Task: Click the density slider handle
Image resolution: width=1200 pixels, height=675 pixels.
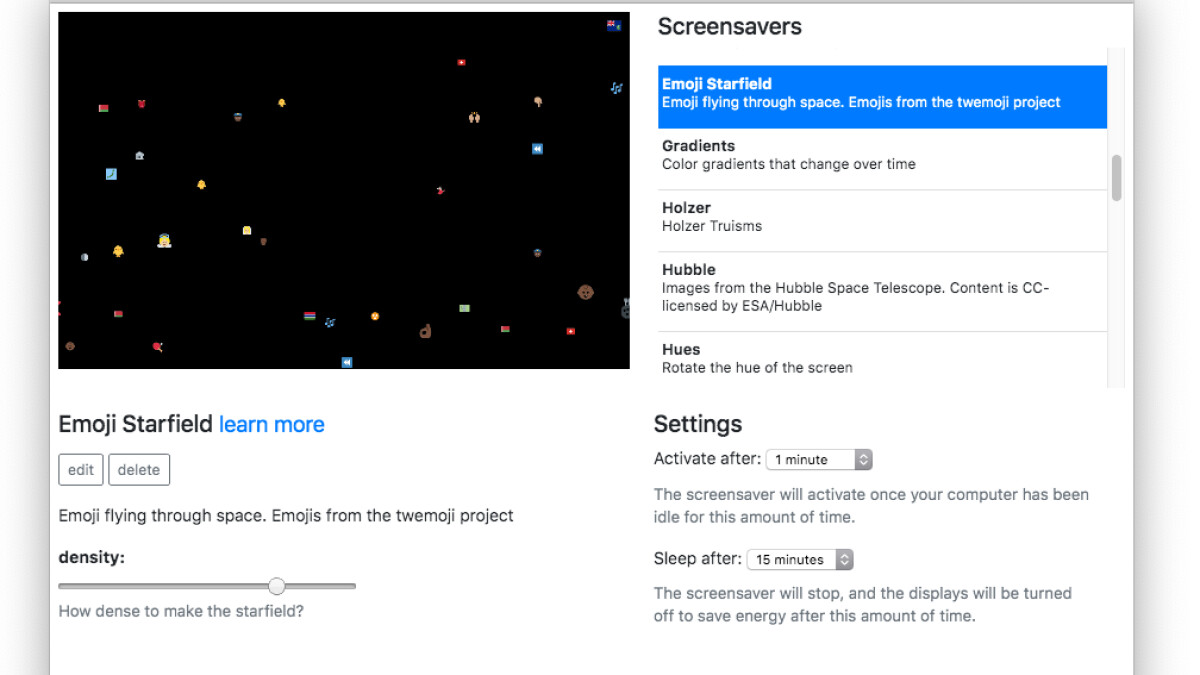Action: pos(277,586)
